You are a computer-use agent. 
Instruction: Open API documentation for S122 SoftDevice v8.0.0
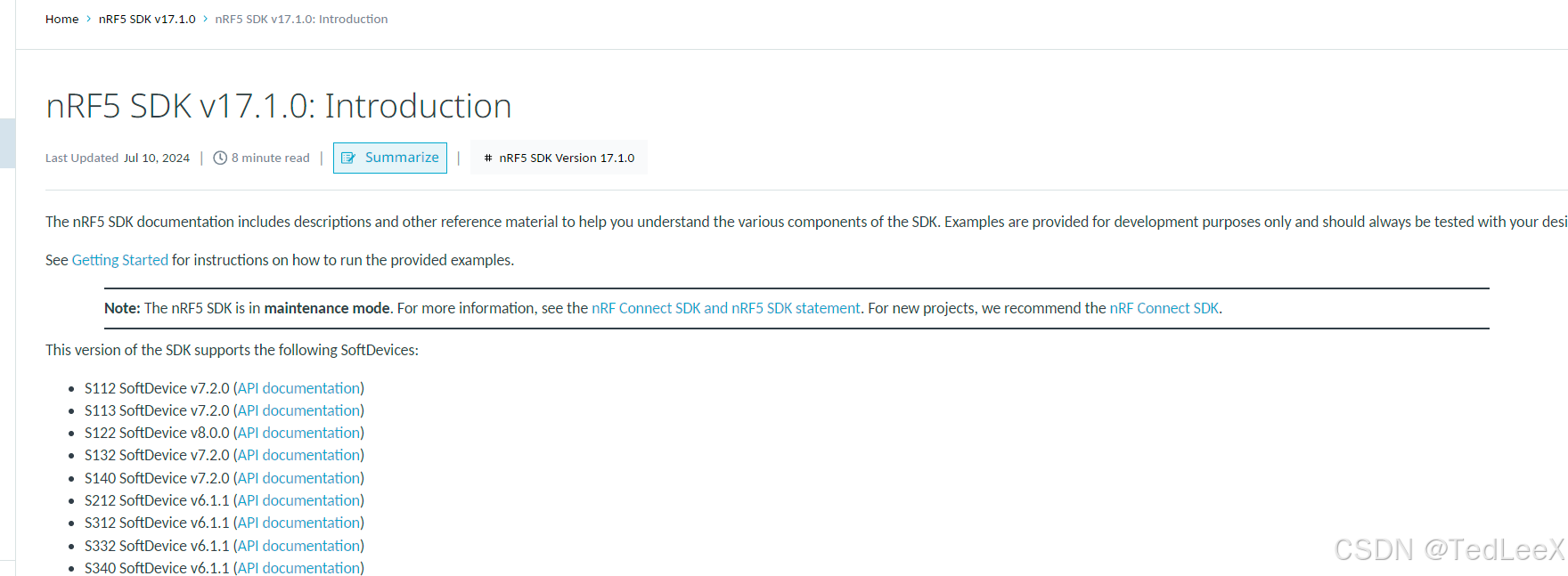click(298, 433)
